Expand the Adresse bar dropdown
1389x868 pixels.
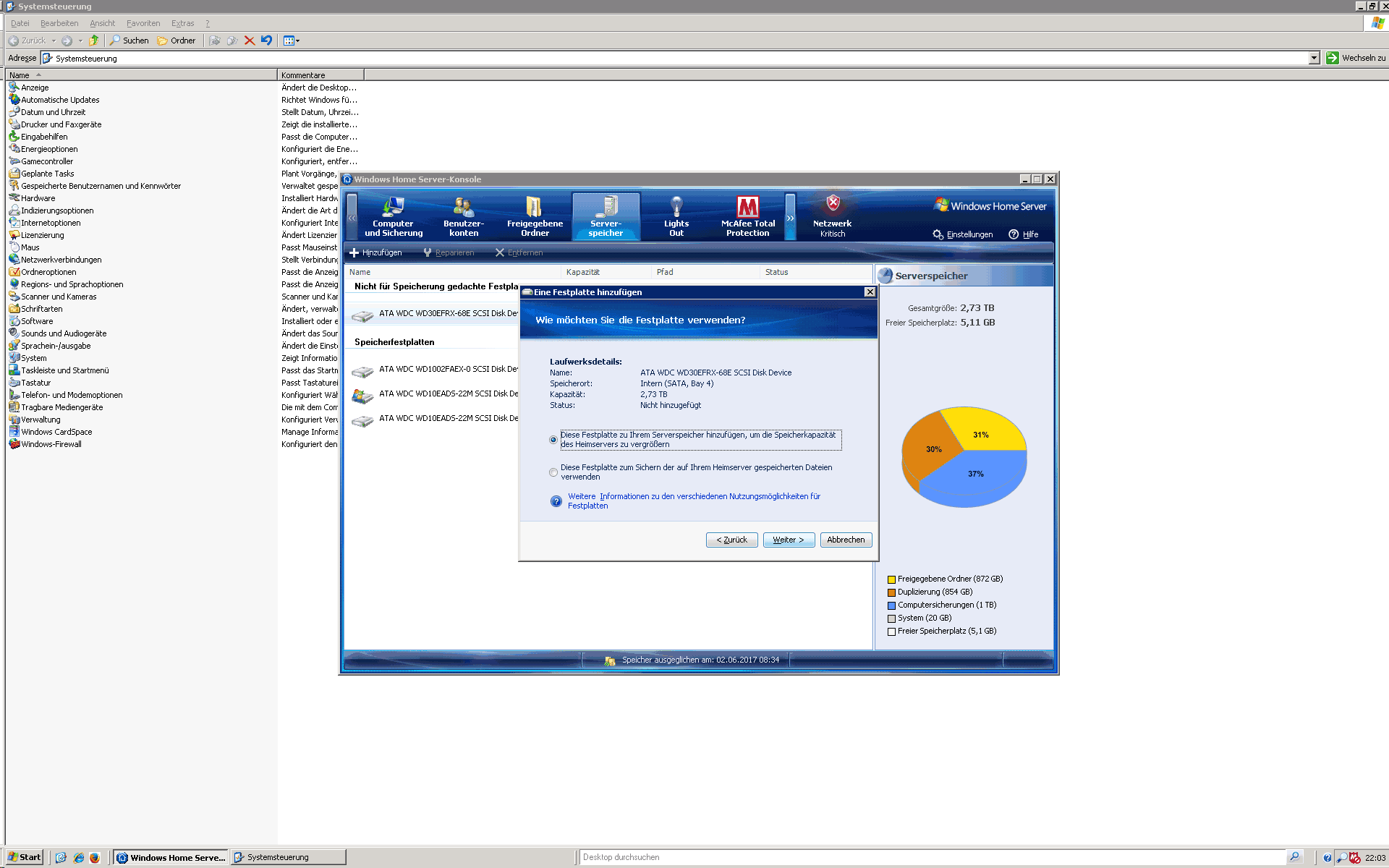point(1314,59)
